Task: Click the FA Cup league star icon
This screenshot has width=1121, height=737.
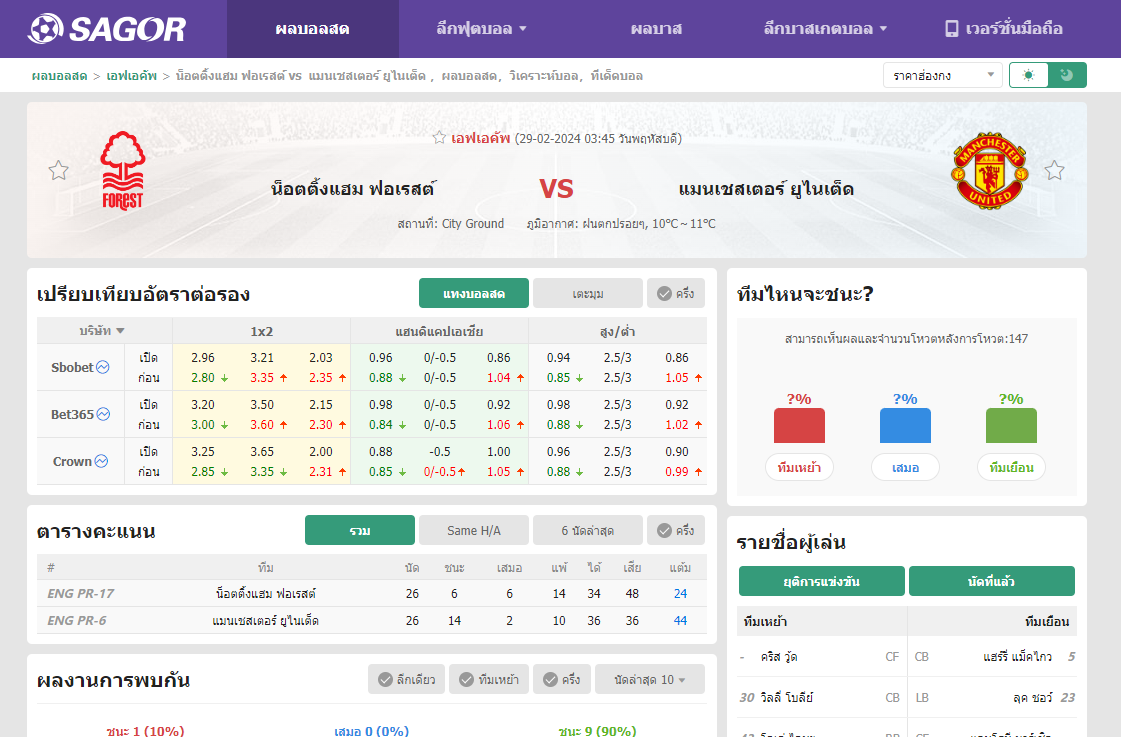Action: click(x=439, y=138)
